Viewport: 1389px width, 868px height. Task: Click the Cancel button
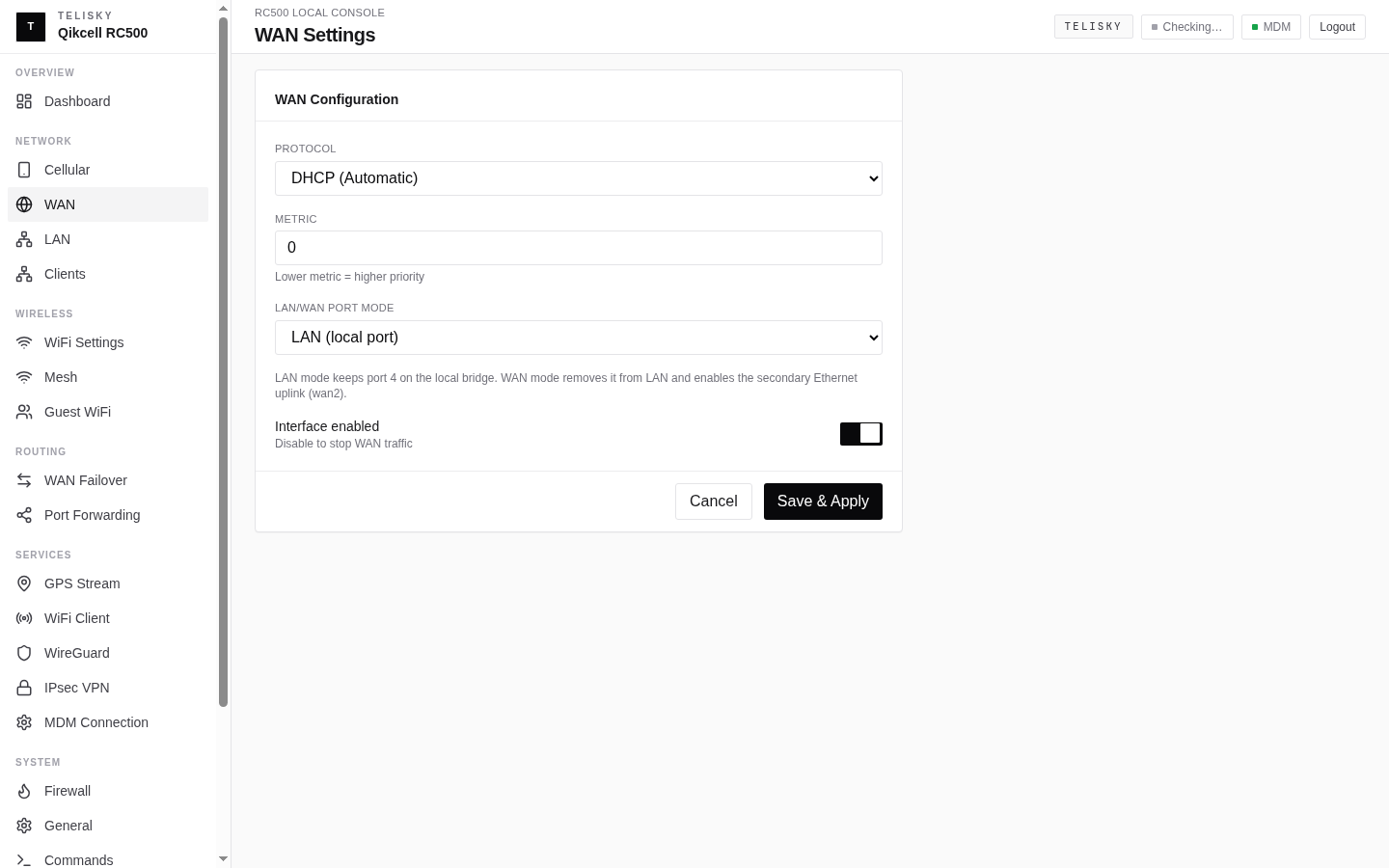[714, 502]
